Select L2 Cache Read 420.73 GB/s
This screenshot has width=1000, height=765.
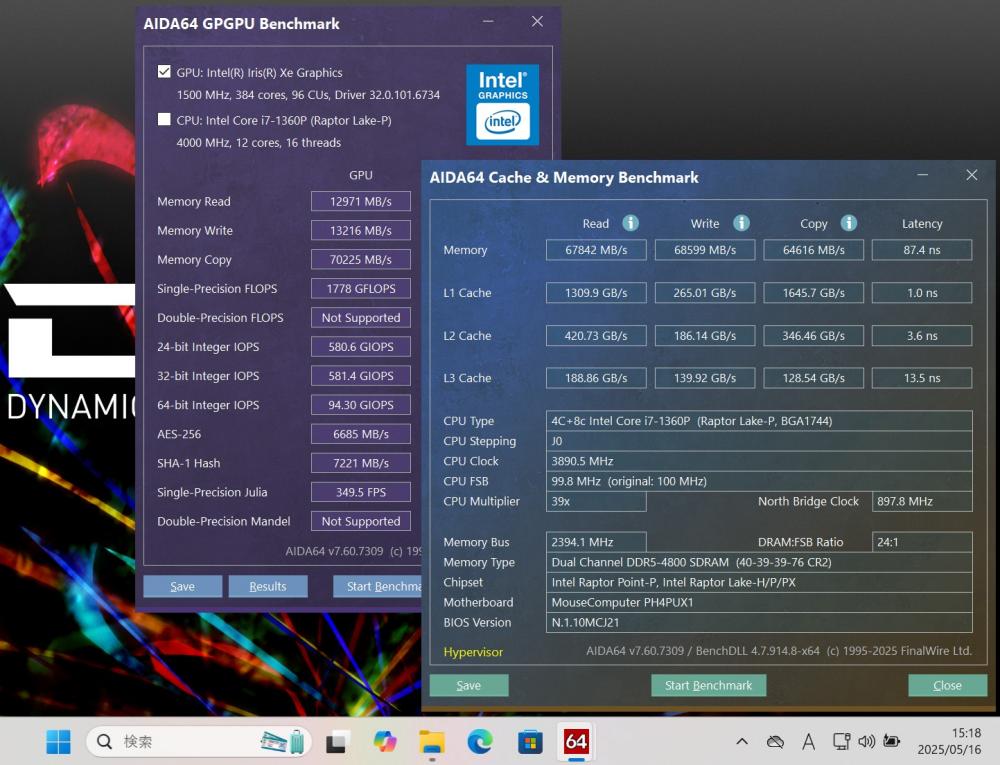pyautogui.click(x=596, y=335)
